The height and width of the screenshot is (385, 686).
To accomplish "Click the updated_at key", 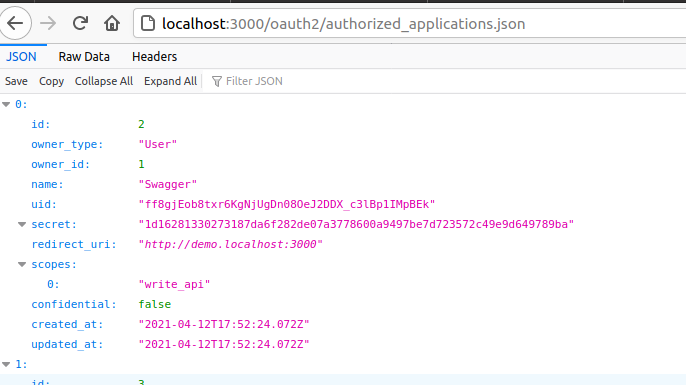I will tap(67, 345).
